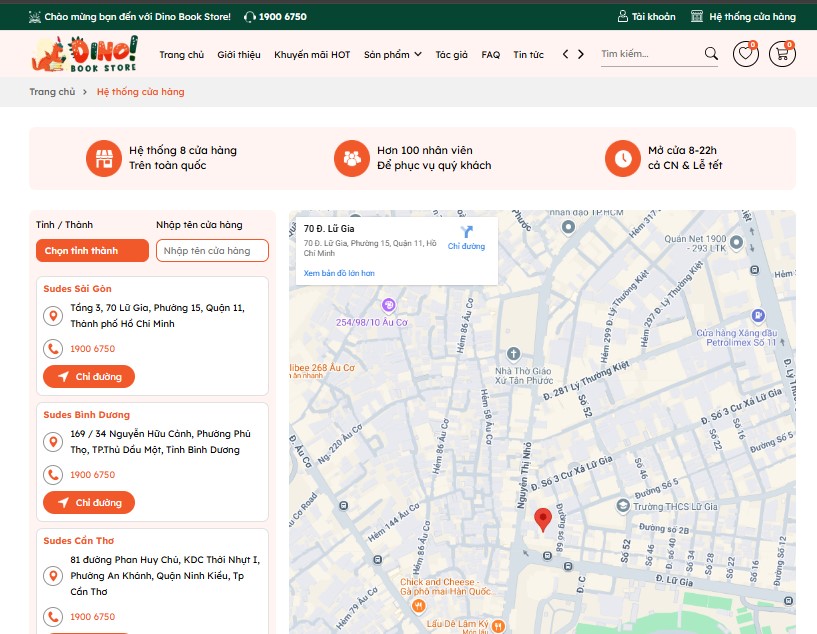Click the Tài khoản account link
This screenshot has height=634, width=817.
tap(646, 17)
